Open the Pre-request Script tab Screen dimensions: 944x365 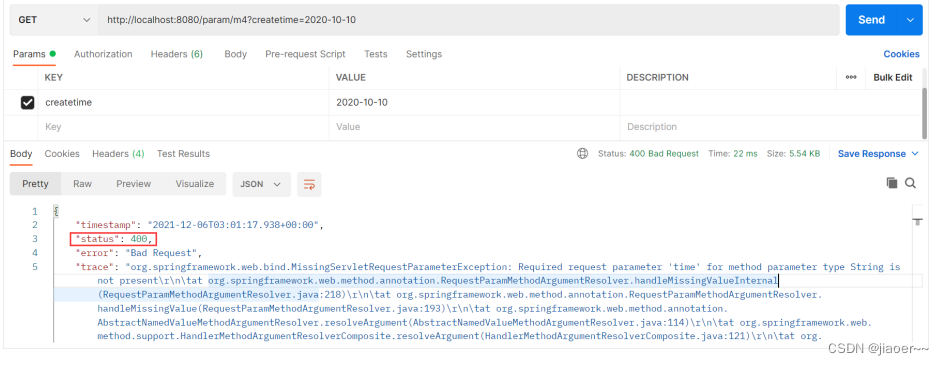click(x=305, y=54)
